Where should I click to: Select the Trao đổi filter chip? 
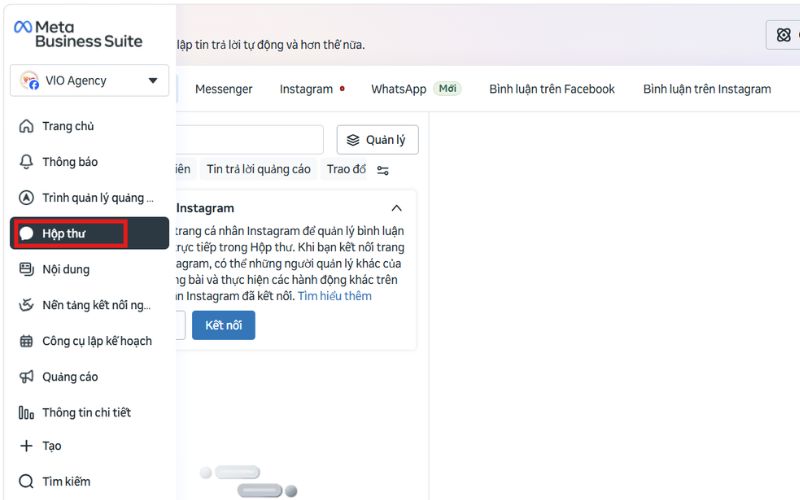(346, 169)
